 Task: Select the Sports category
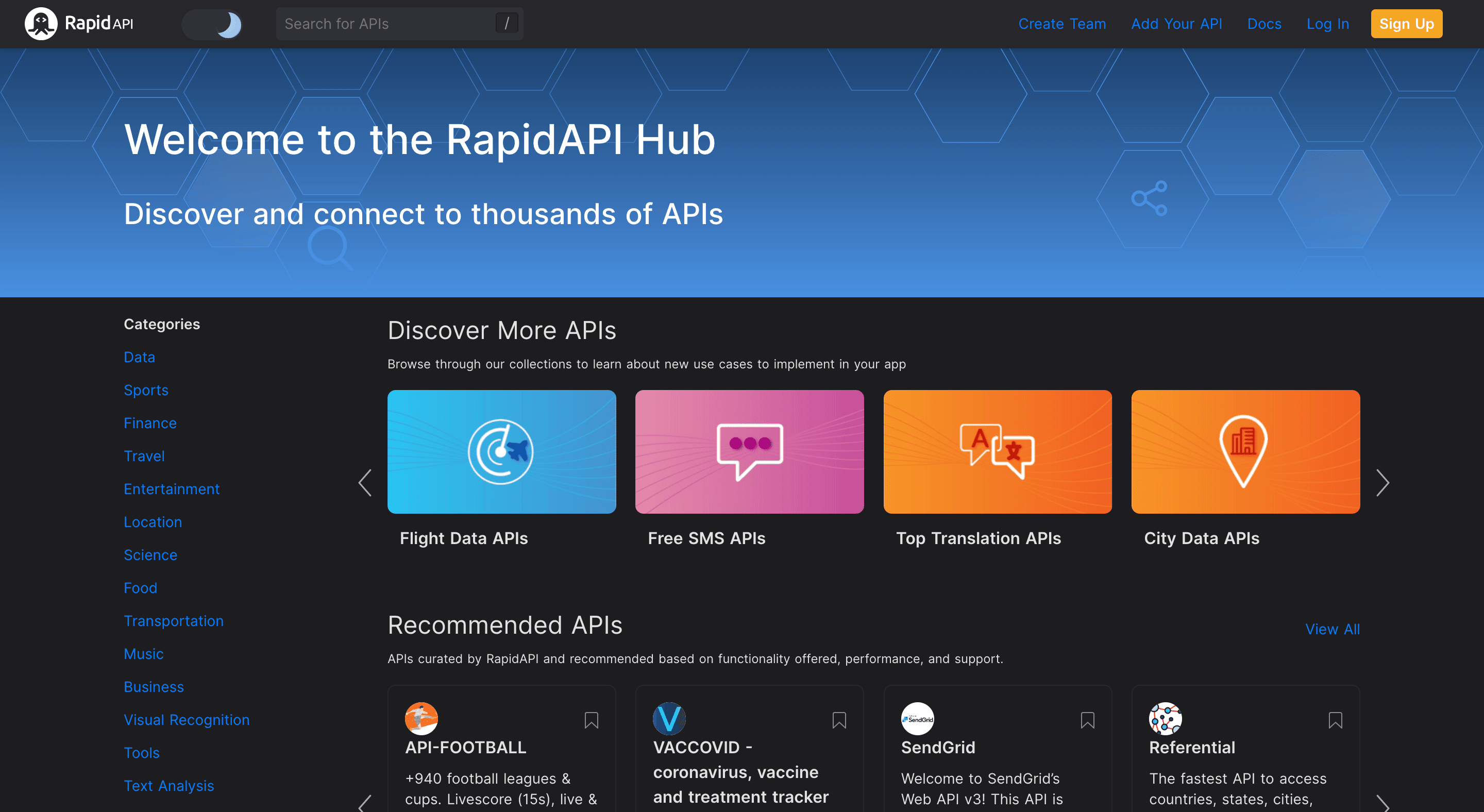[x=146, y=390]
